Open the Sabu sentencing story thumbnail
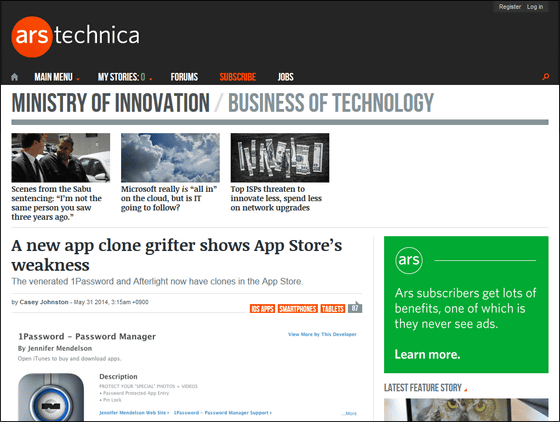This screenshot has width=560, height=422. click(x=61, y=157)
